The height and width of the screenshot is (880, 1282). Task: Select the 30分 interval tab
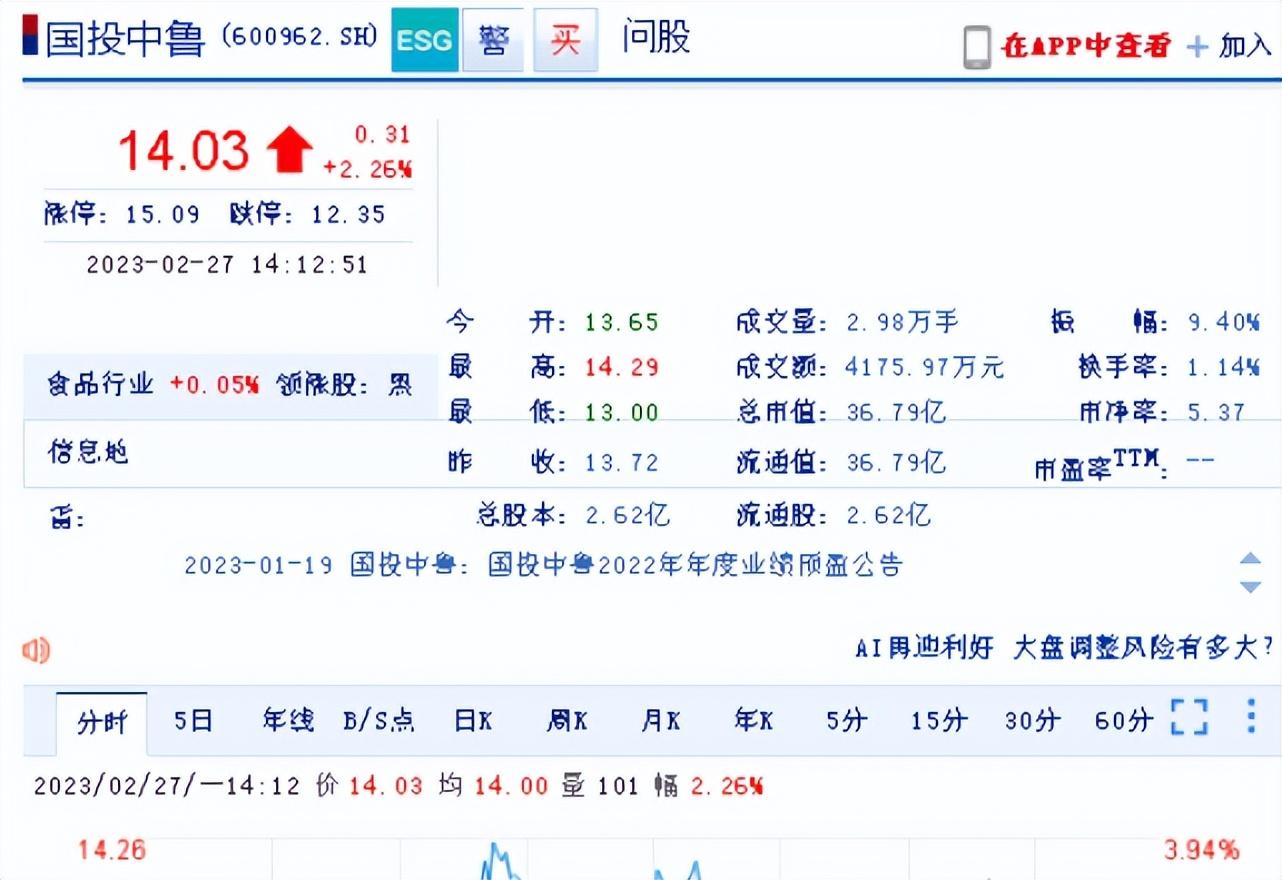[1032, 720]
